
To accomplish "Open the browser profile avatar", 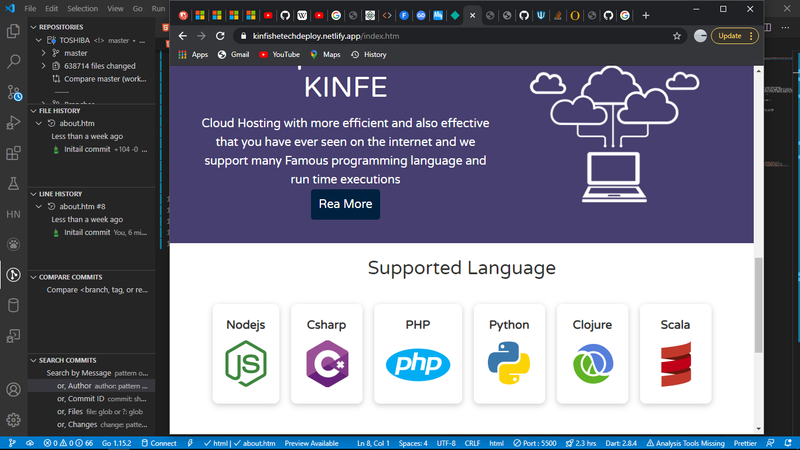I will pyautogui.click(x=700, y=36).
